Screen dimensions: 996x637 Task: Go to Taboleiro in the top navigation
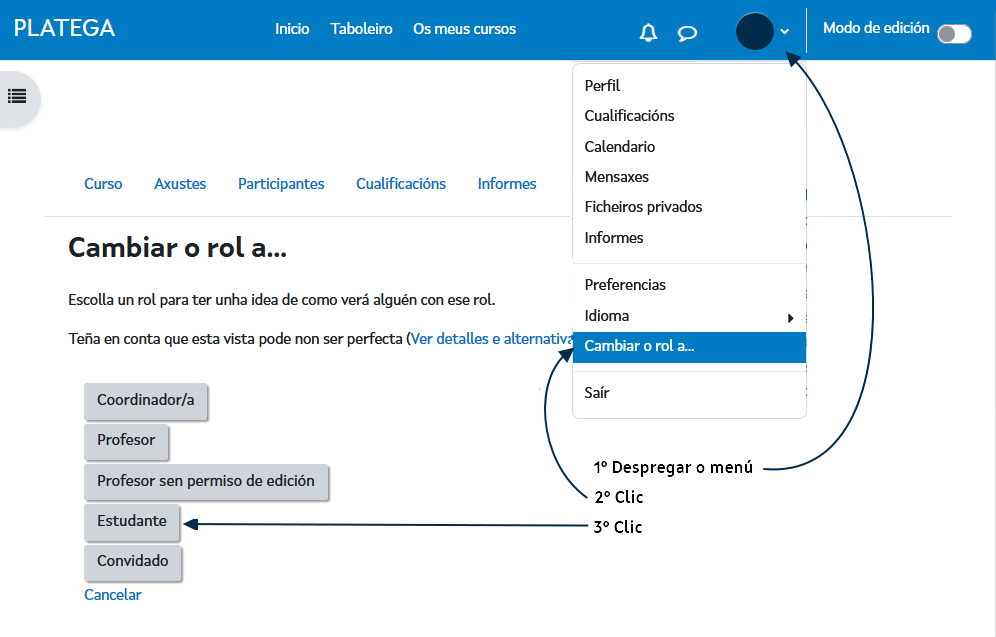pos(361,29)
